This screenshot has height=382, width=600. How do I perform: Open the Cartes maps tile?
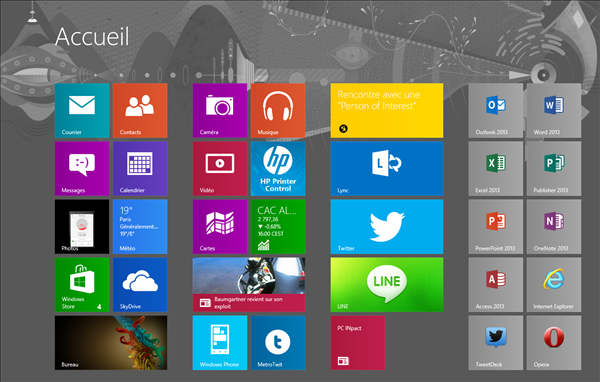(220, 227)
